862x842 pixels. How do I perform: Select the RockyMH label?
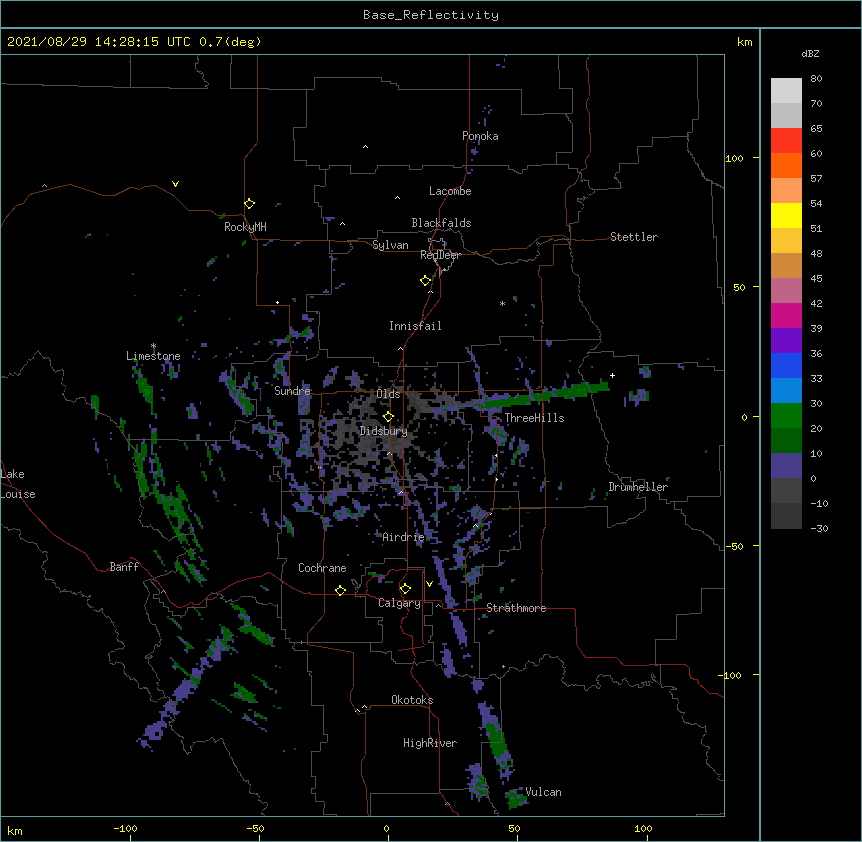[245, 227]
